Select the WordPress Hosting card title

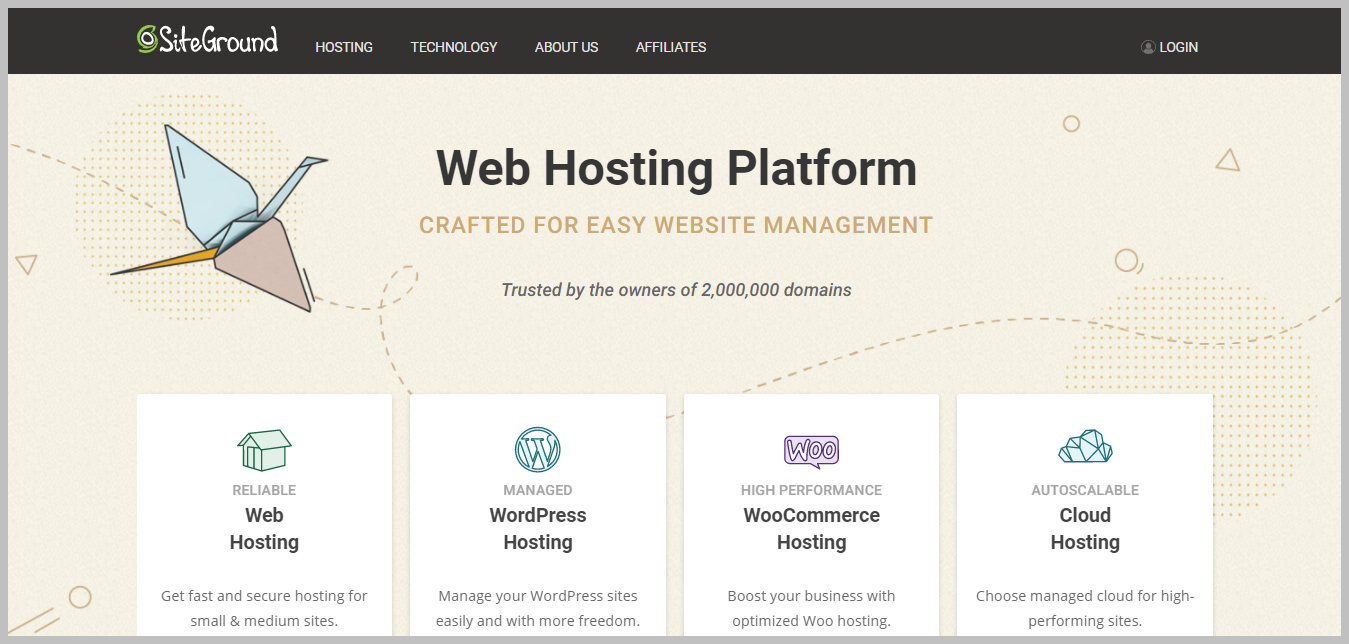click(538, 529)
